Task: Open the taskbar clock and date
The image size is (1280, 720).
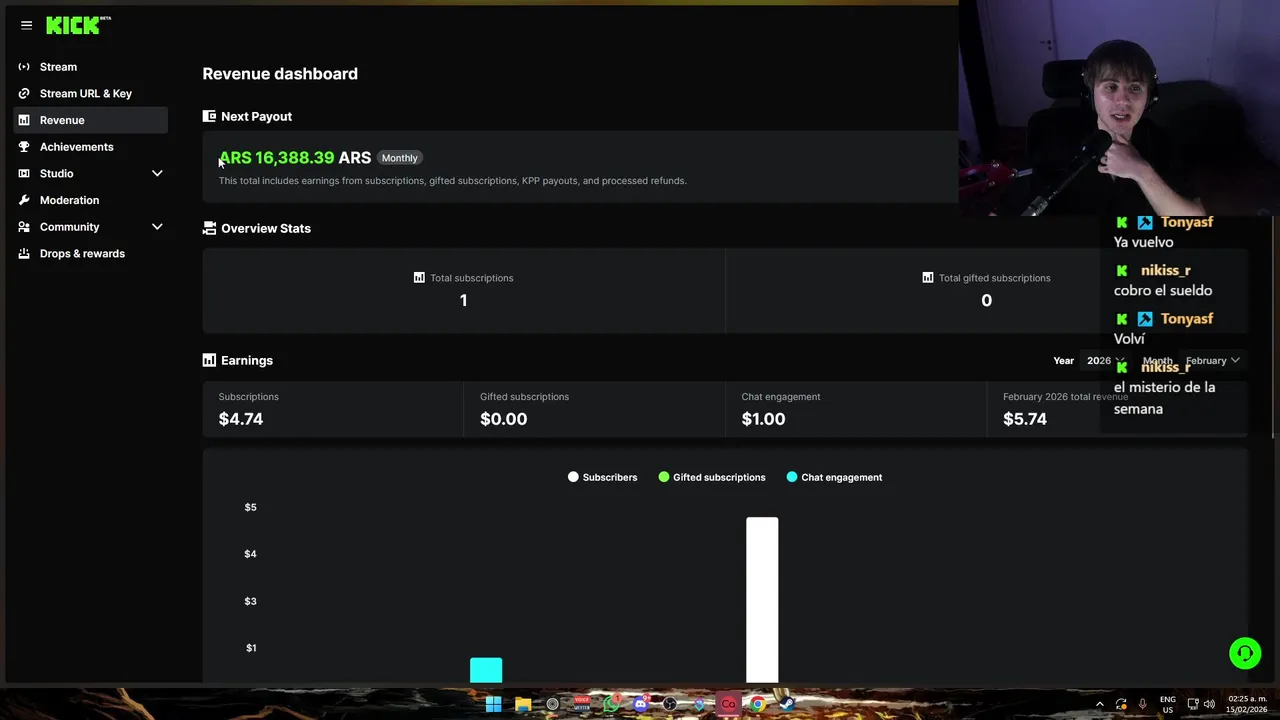Action: click(x=1247, y=704)
